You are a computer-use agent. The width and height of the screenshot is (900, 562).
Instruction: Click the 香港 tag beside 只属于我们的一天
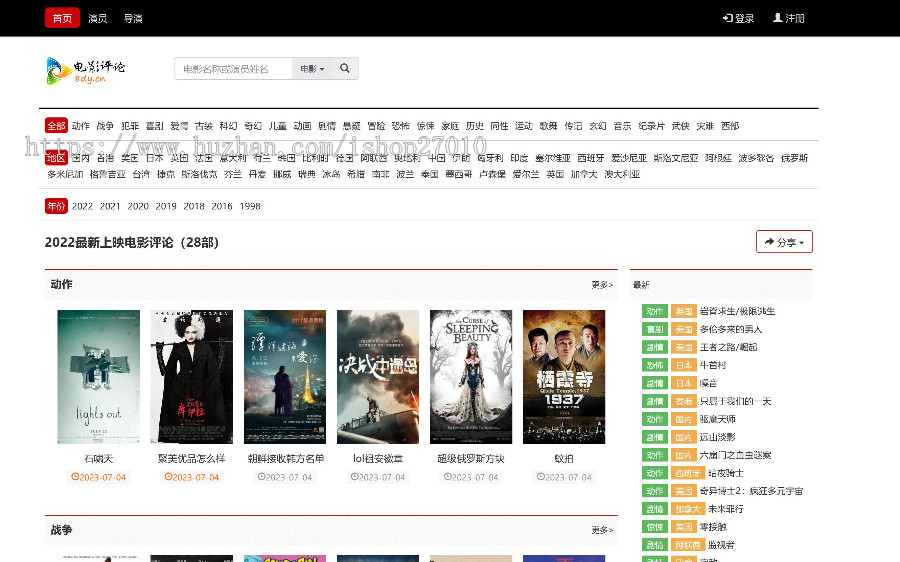tap(684, 401)
